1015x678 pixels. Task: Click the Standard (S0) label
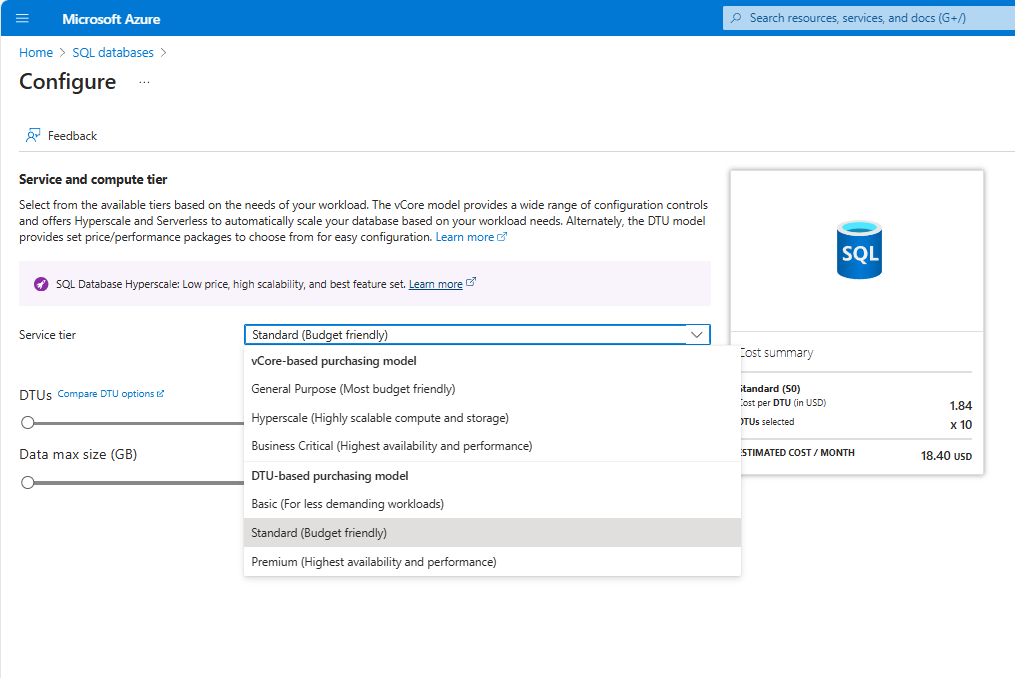click(770, 389)
